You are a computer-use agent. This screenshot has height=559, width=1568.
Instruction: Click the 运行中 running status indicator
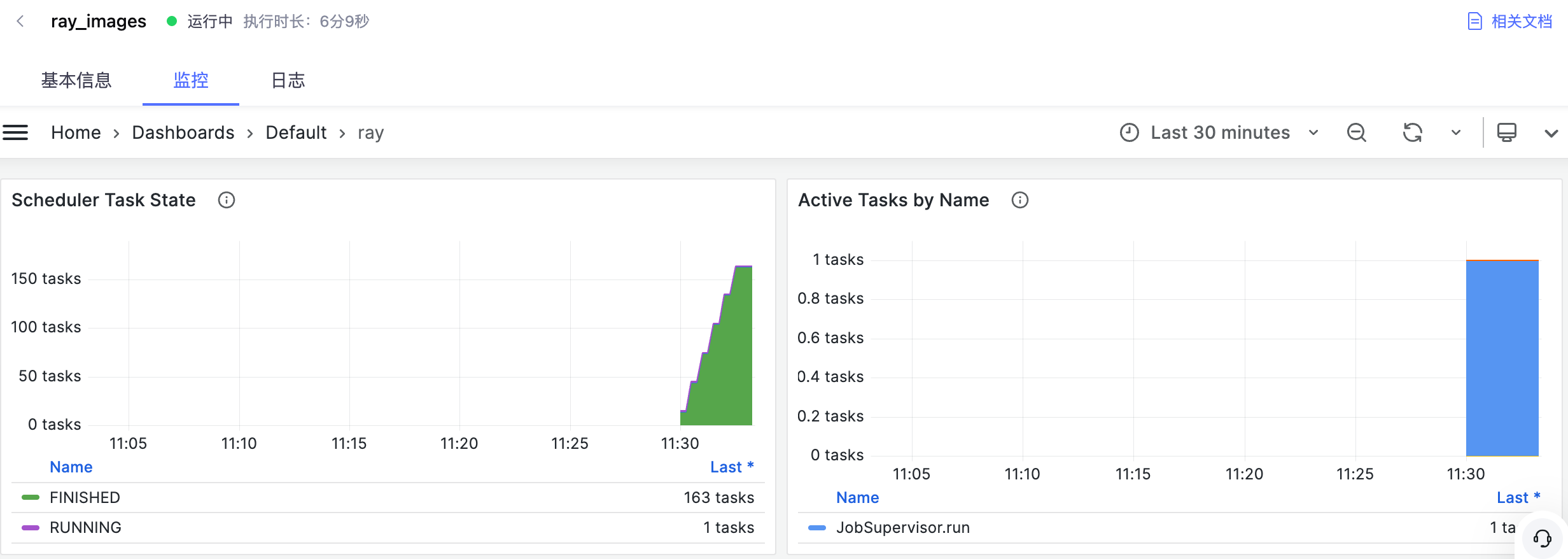pos(200,22)
